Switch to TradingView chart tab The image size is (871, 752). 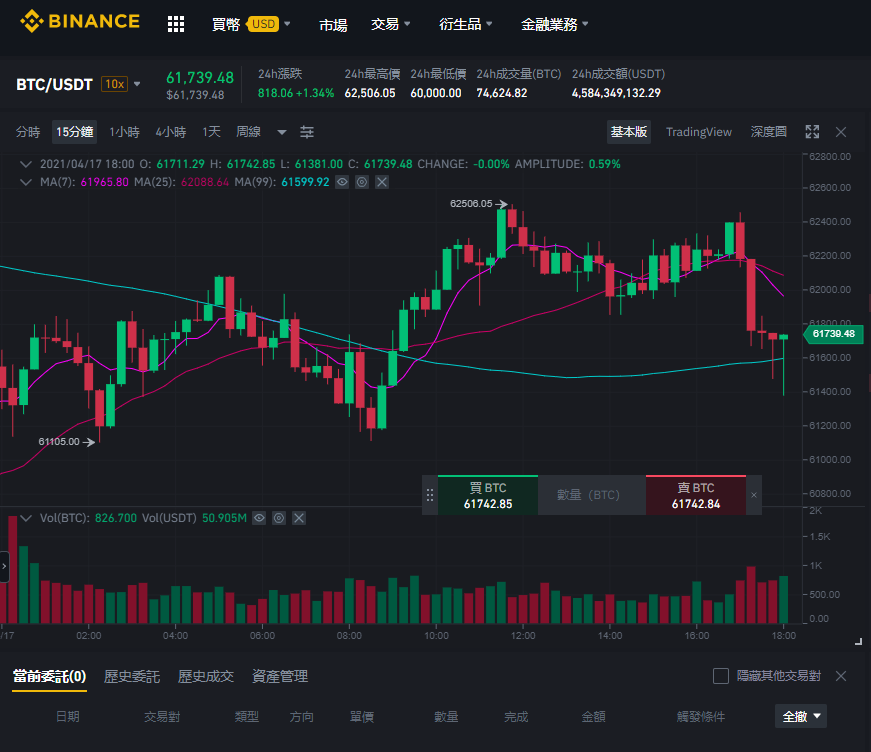[x=699, y=132]
